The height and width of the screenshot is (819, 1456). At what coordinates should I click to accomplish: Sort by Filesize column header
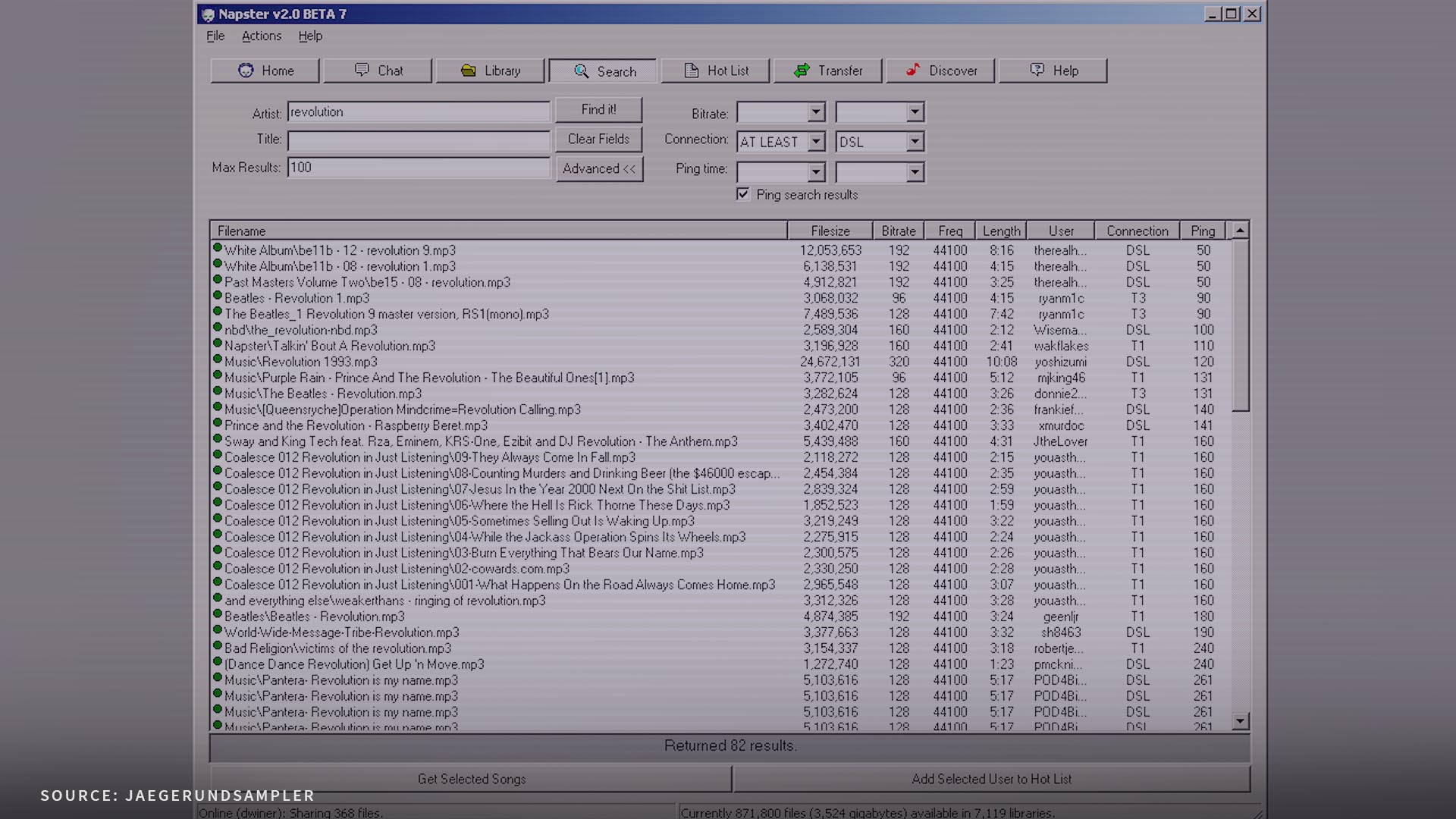click(x=830, y=231)
